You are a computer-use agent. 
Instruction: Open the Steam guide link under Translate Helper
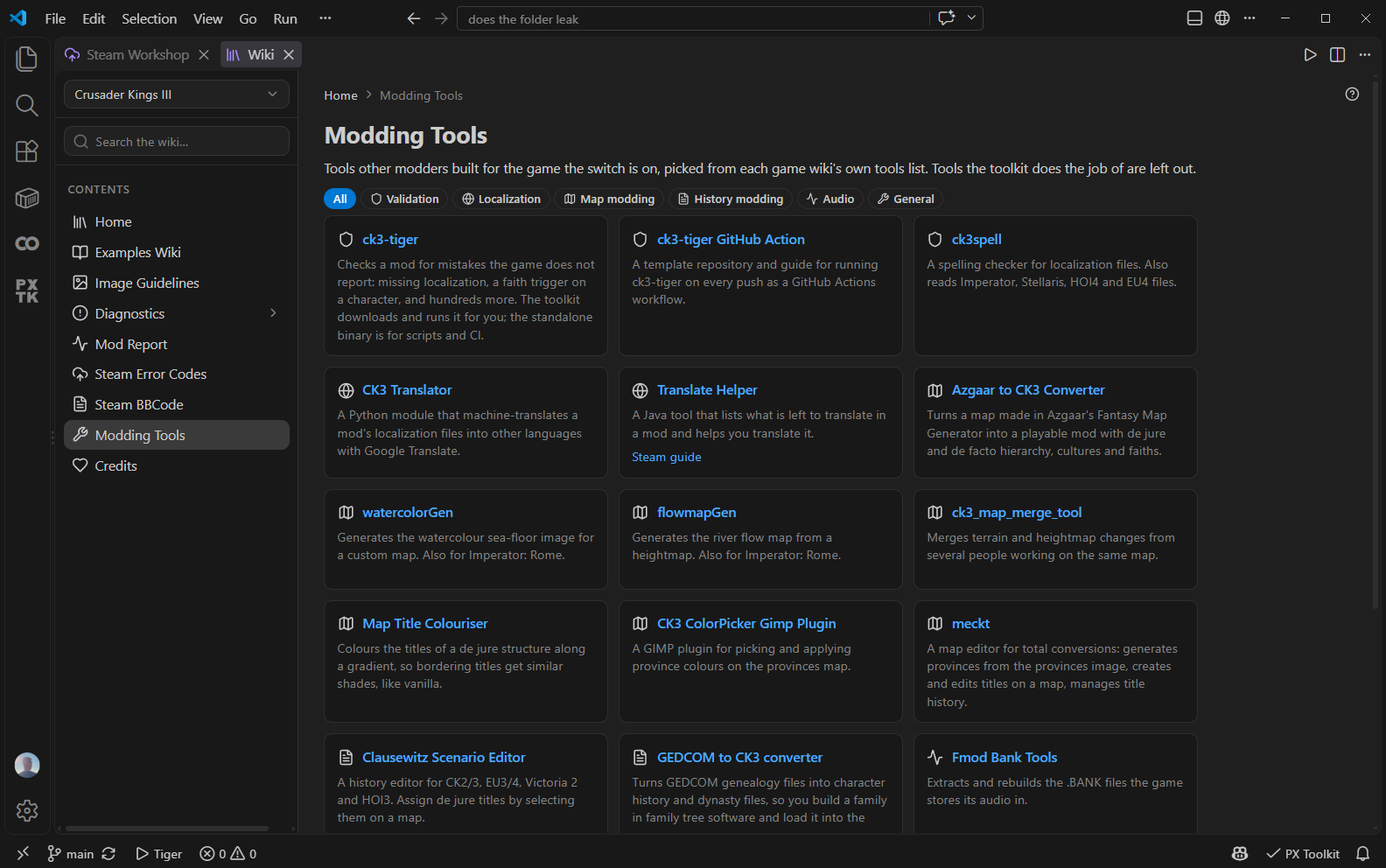point(667,457)
